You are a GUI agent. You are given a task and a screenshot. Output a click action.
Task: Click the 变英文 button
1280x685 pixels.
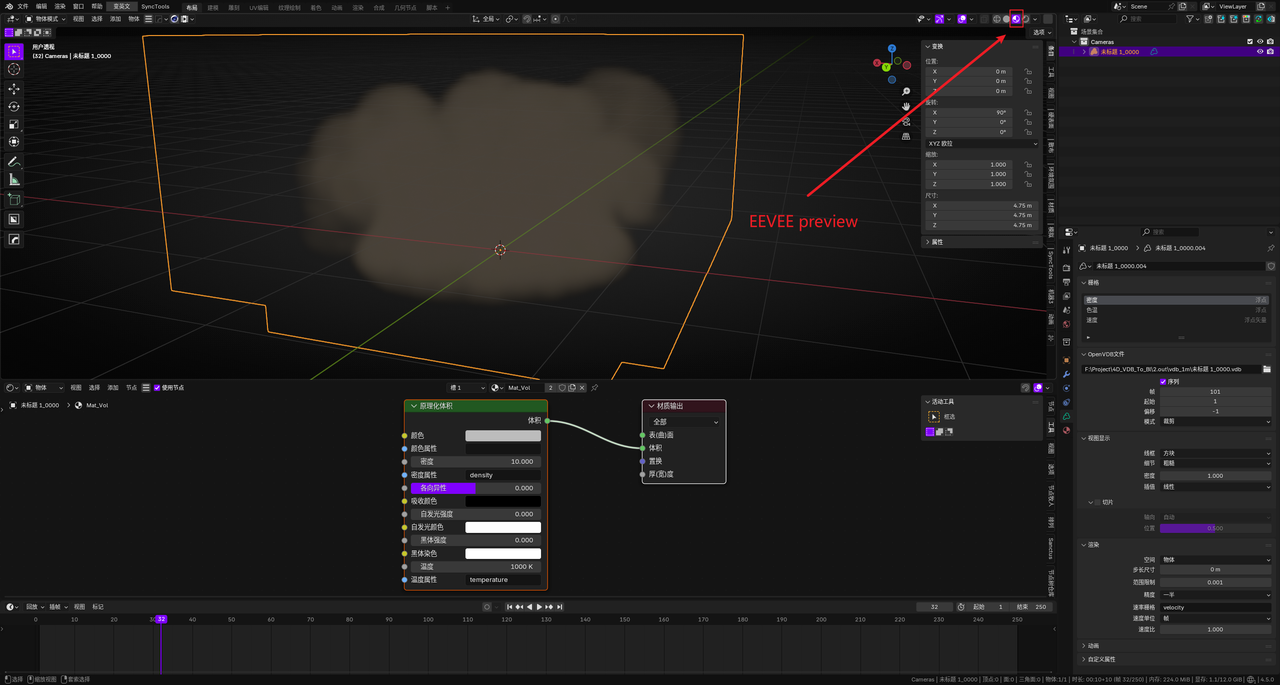[x=121, y=6]
